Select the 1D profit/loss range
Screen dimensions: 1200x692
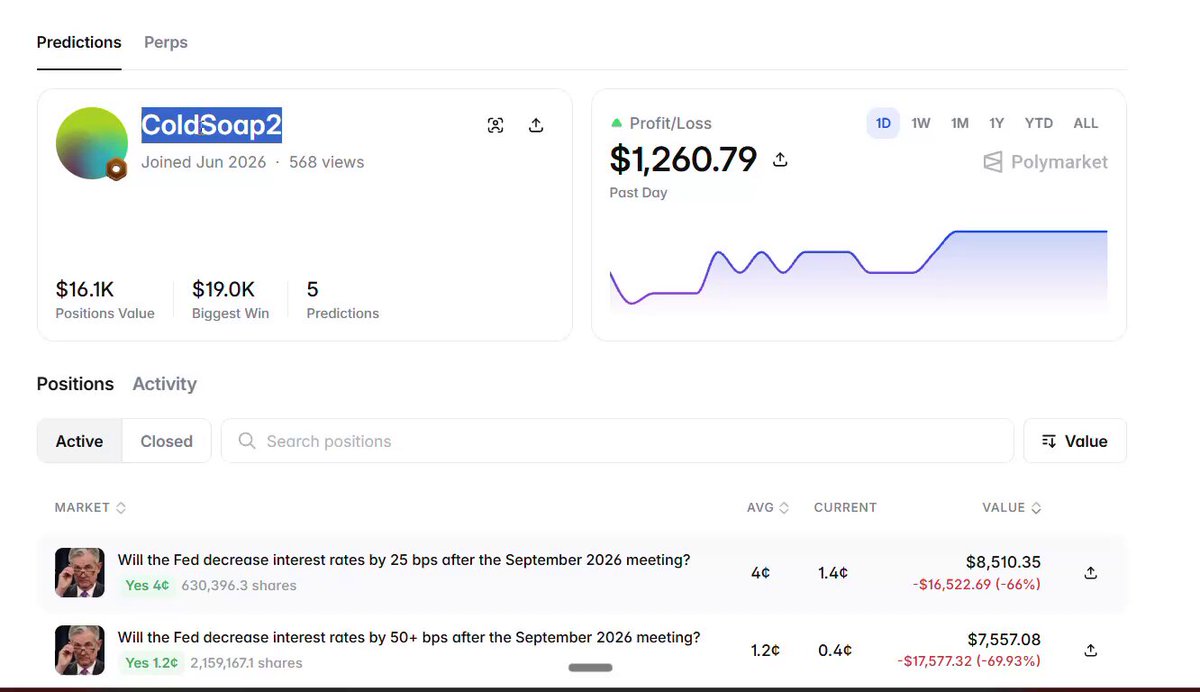tap(883, 123)
